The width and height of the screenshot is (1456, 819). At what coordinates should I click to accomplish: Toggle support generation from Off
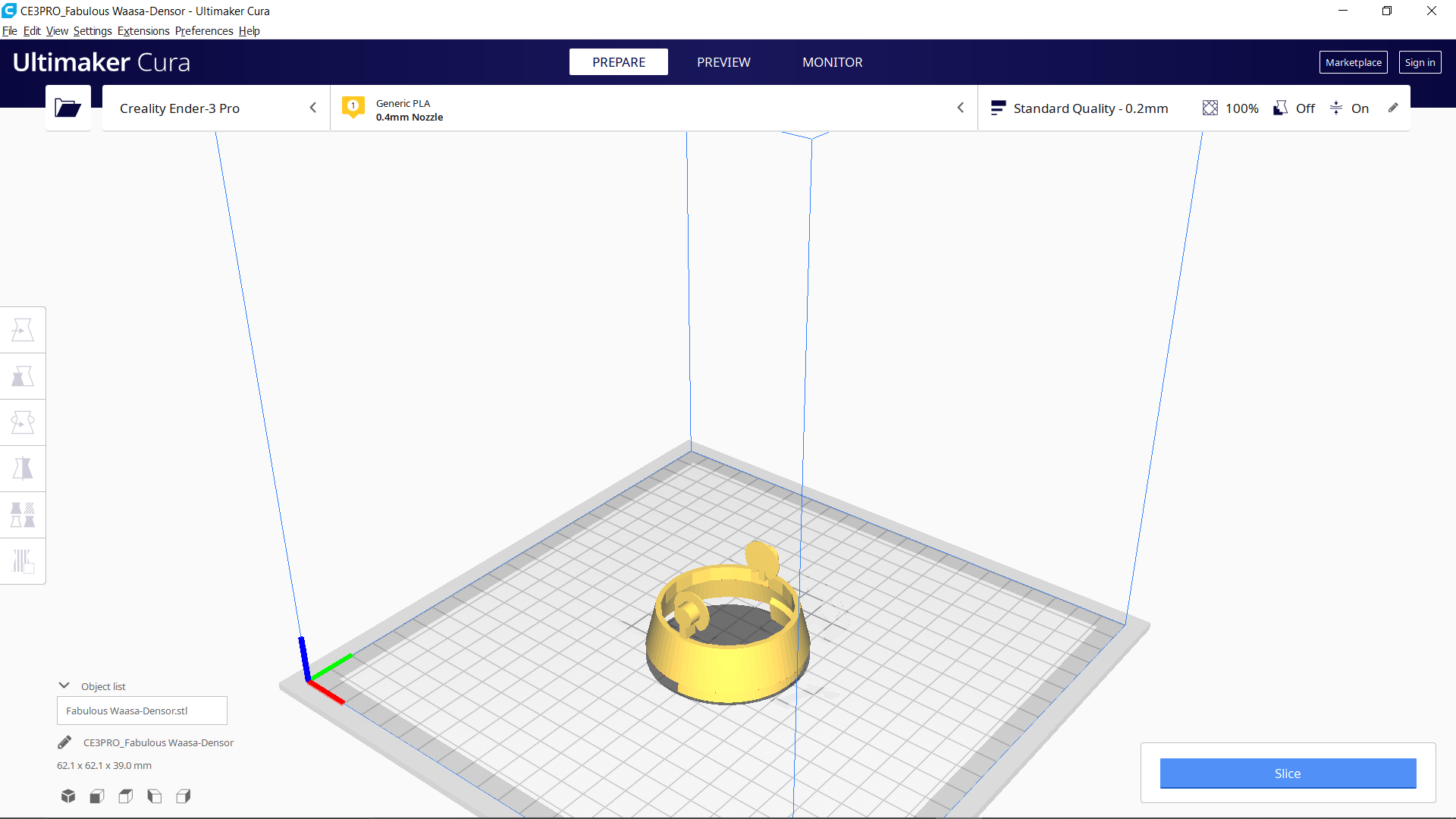[x=1293, y=108]
